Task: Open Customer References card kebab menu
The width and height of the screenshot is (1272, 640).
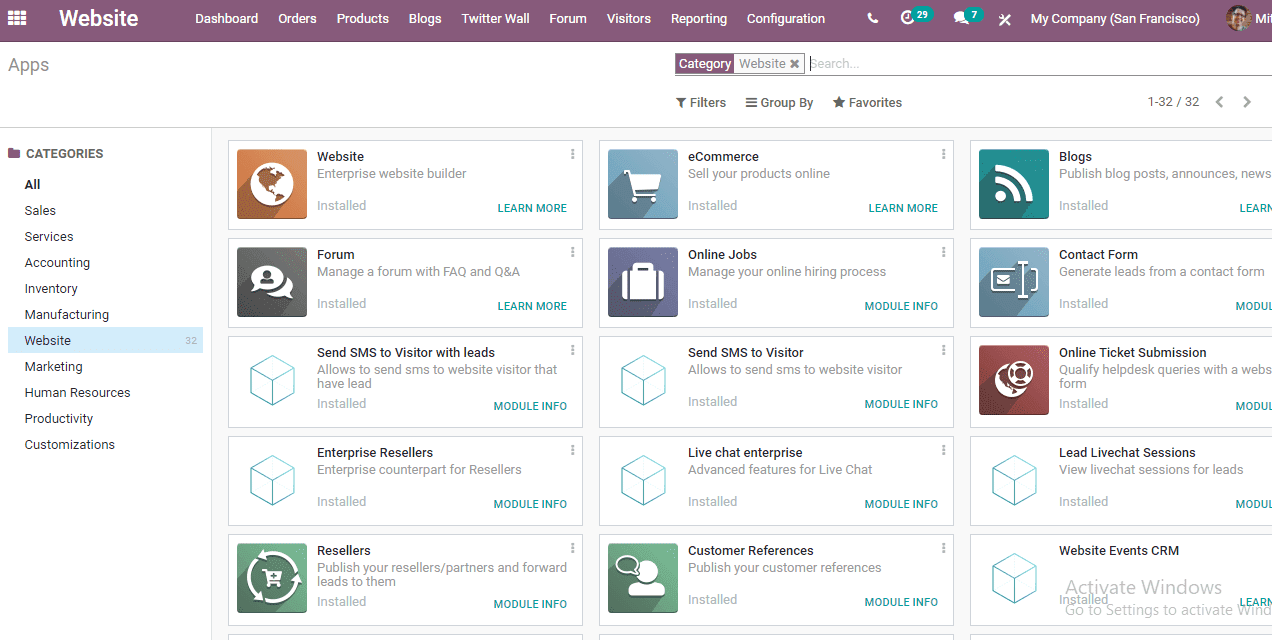Action: [x=943, y=548]
